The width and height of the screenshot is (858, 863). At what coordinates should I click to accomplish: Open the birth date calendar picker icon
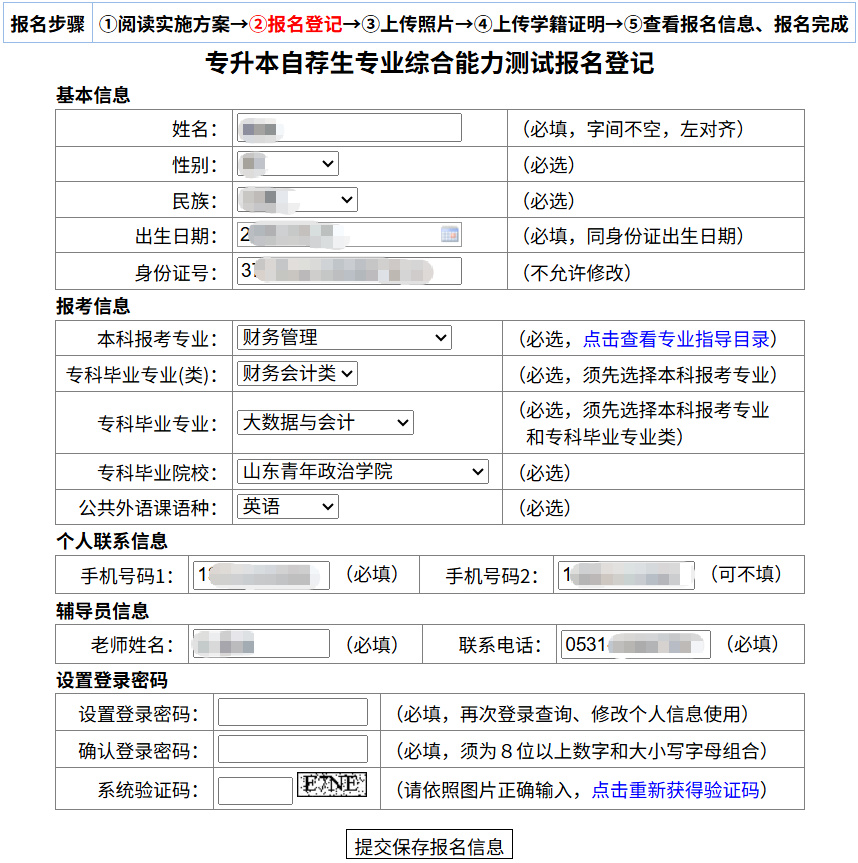[x=450, y=235]
